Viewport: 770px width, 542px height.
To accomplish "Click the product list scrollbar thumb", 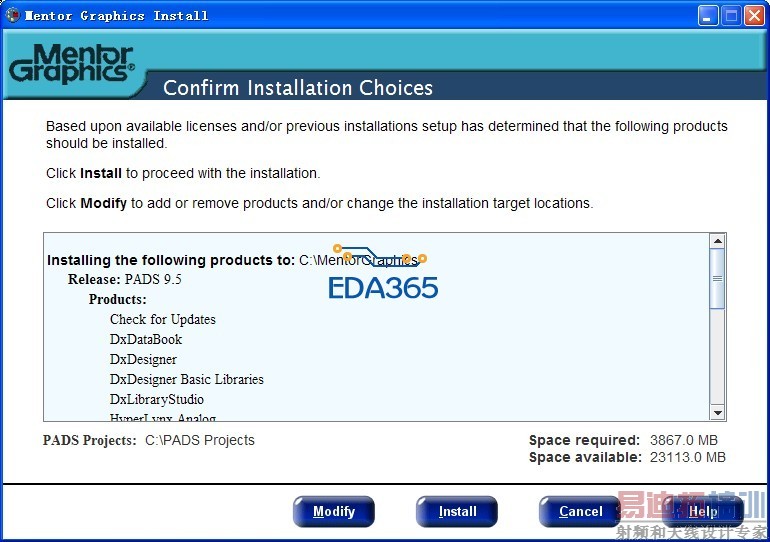I will (717, 278).
